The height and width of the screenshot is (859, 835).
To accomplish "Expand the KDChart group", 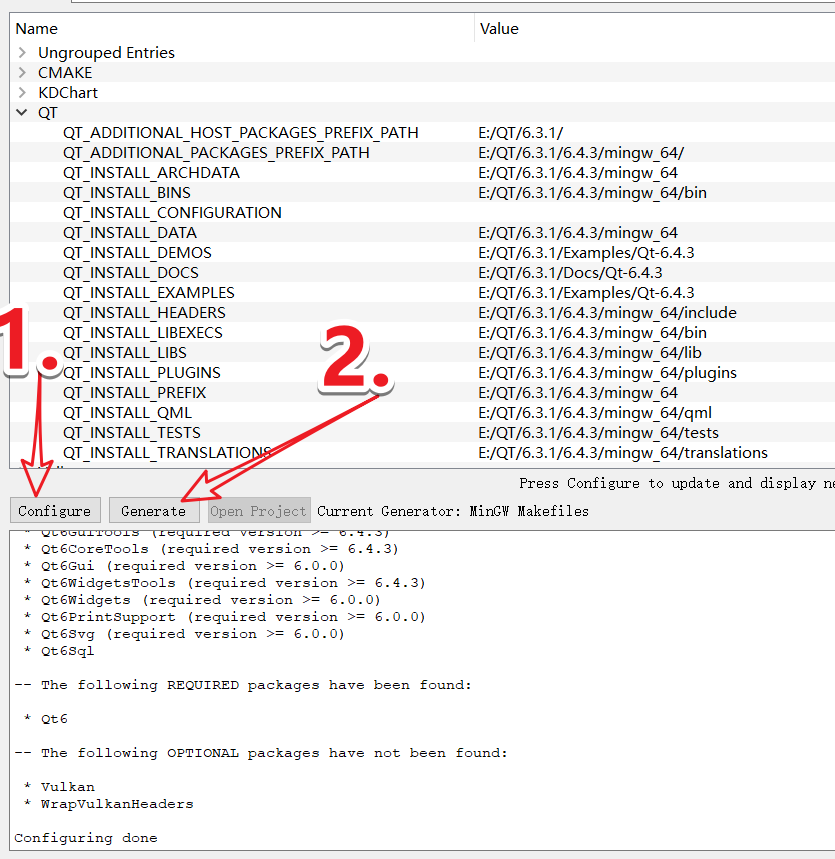I will (22, 93).
